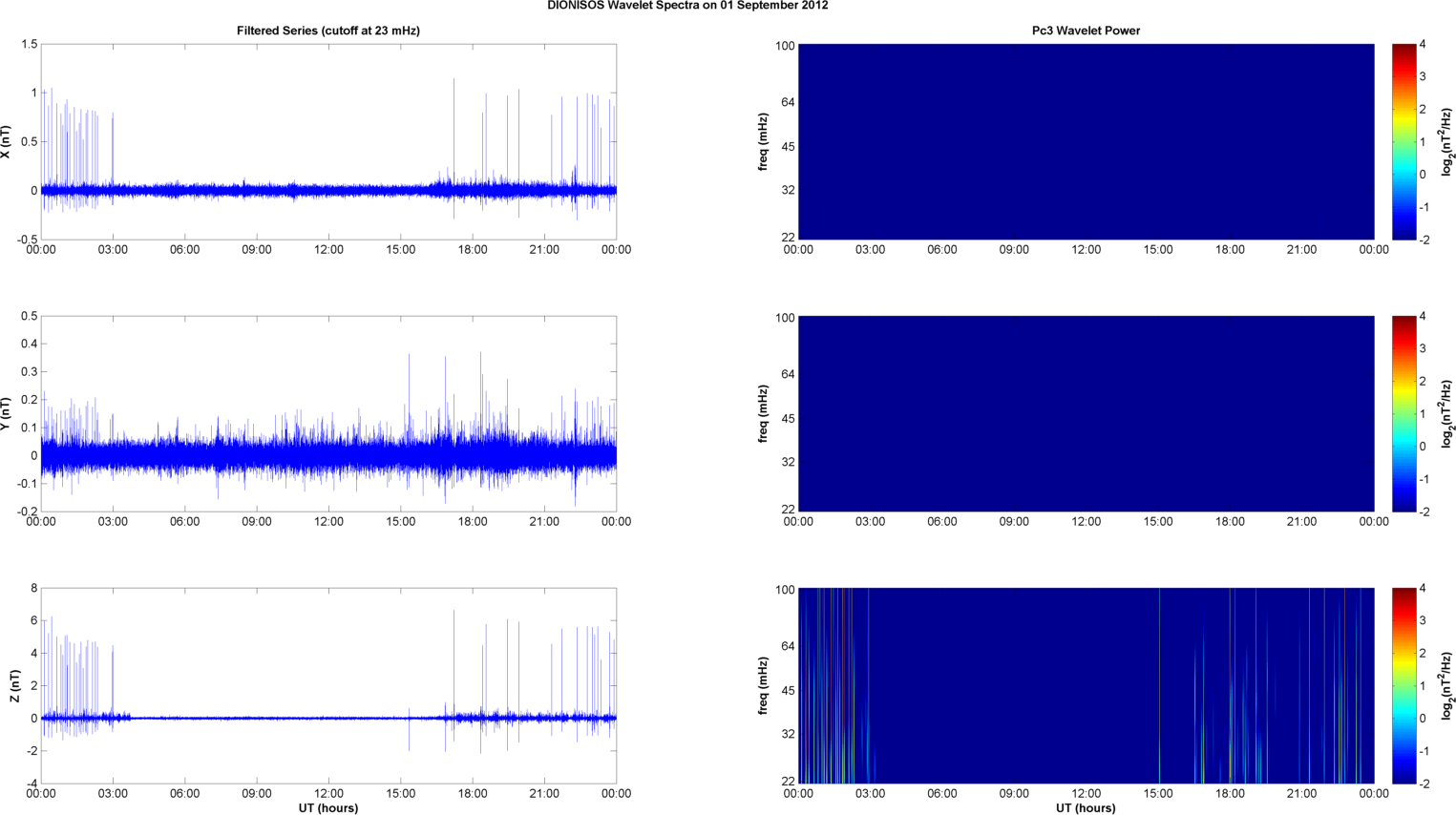The image size is (1456, 815).
Task: Click 'UT (hours)' label under the Z wavelet spectrum
Action: click(1086, 808)
